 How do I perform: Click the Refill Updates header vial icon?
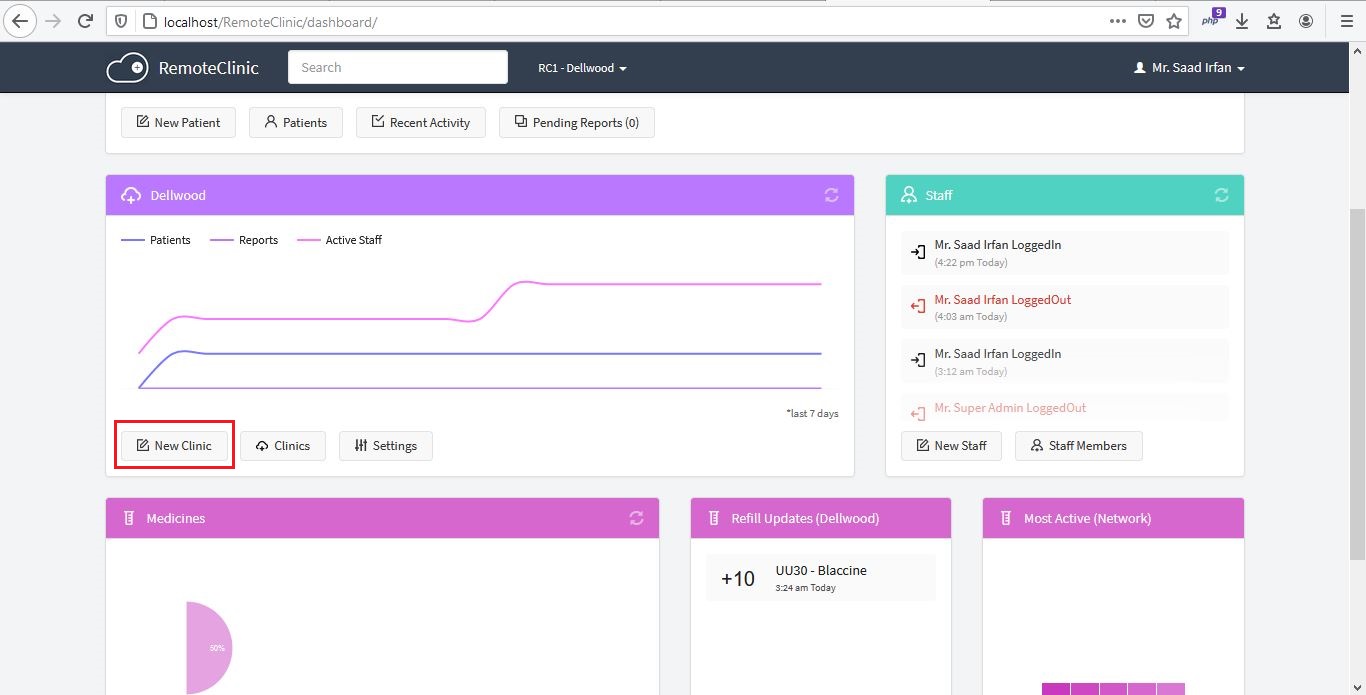coord(713,518)
